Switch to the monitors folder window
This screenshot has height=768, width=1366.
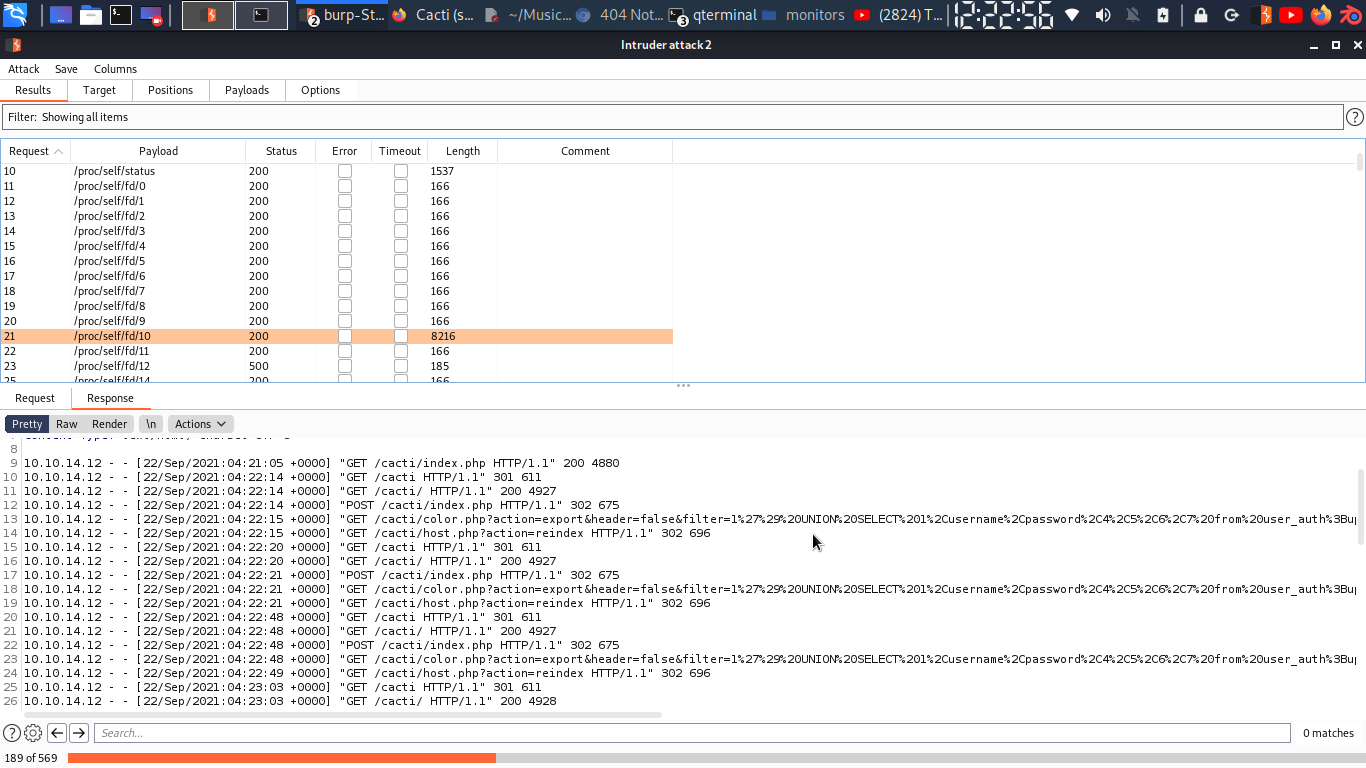click(803, 15)
